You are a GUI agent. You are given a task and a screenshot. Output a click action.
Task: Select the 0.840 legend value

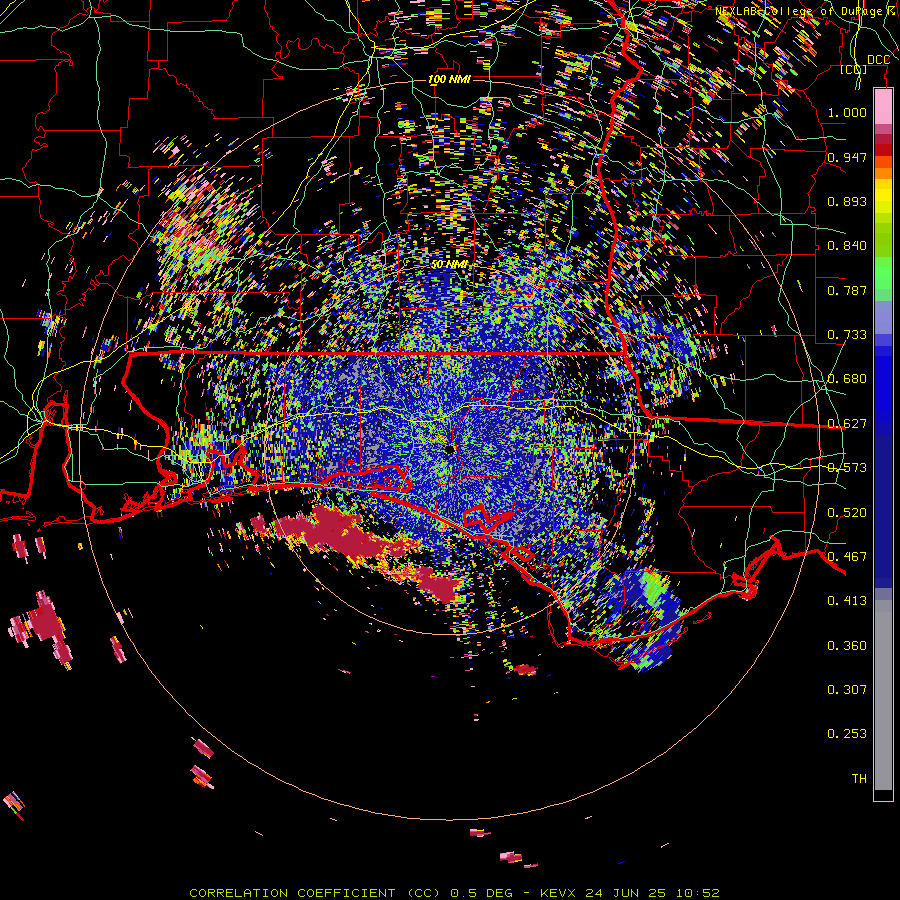(x=847, y=246)
